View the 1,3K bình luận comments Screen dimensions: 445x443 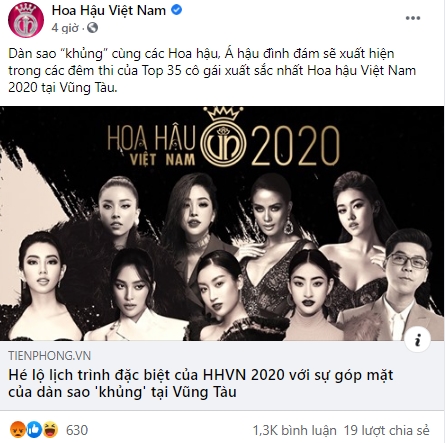click(294, 430)
